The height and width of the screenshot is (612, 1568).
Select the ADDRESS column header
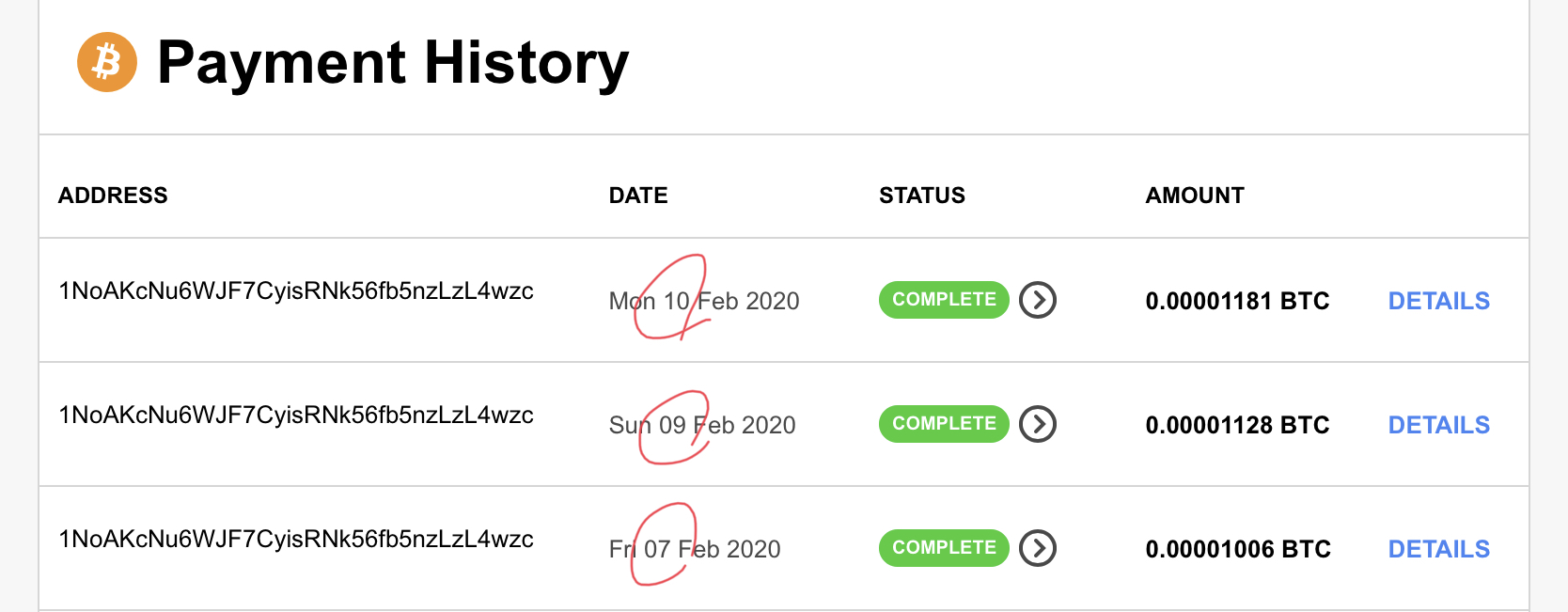(113, 196)
